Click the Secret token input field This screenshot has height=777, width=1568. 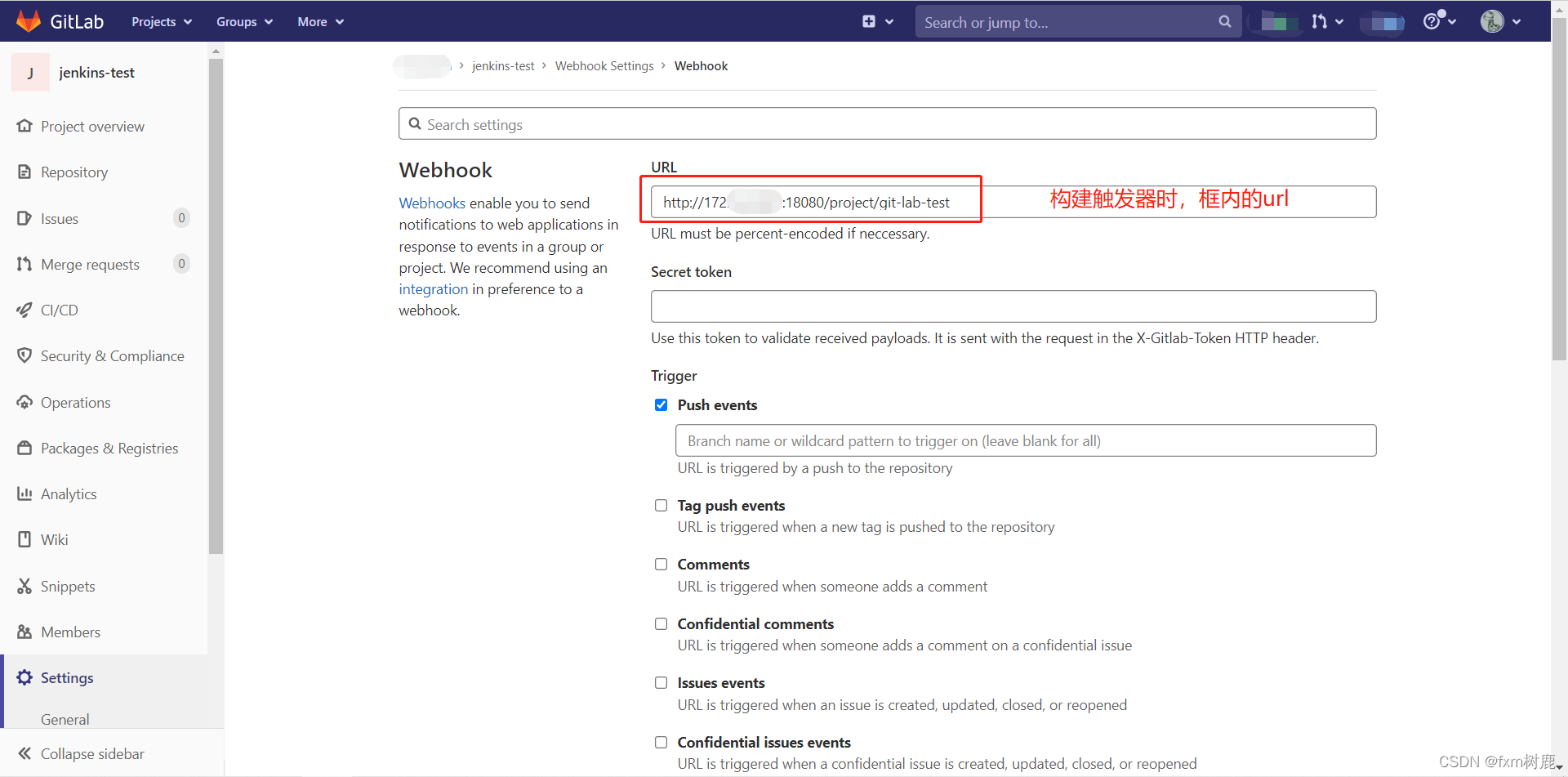[x=1013, y=306]
